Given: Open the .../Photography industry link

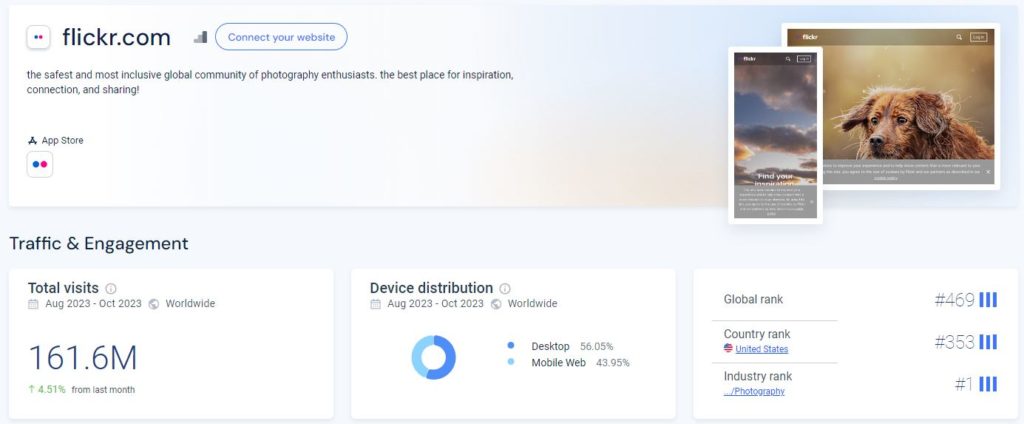Looking at the screenshot, I should [754, 391].
